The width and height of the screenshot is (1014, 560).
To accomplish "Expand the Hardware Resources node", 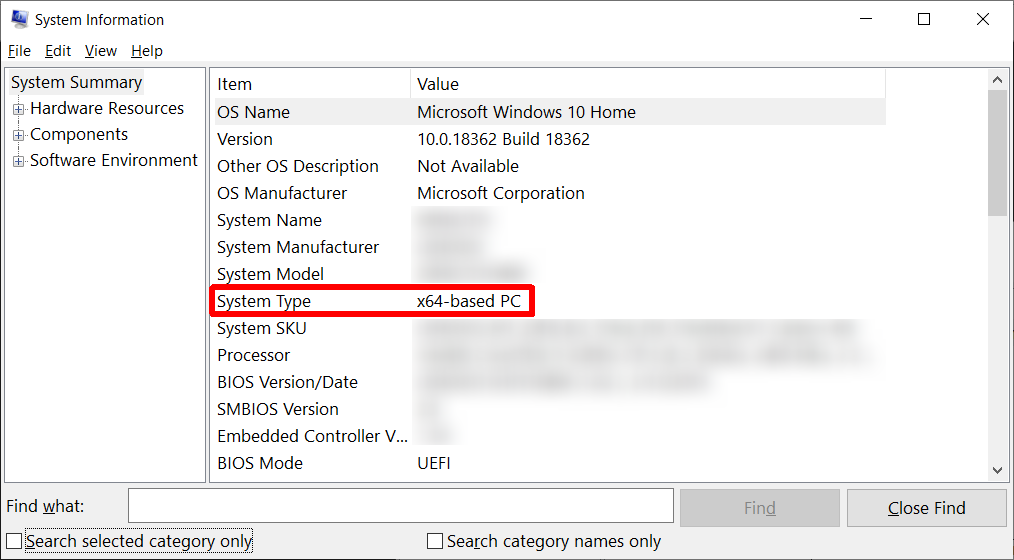I will [x=18, y=109].
